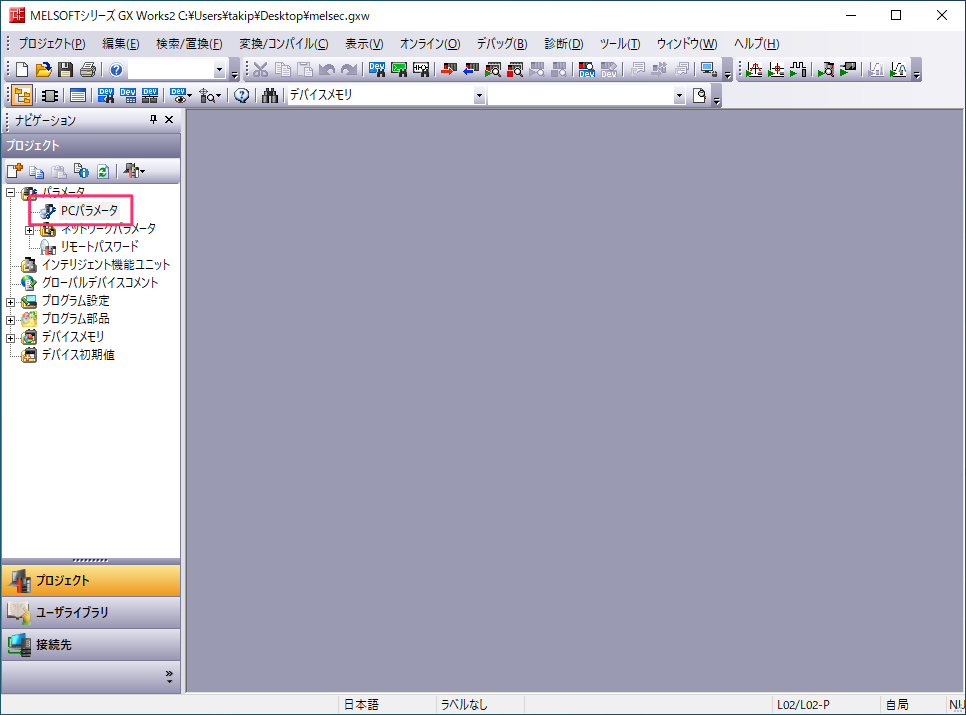Select デバイス初期値 tree item
This screenshot has height=715, width=966.
[78, 355]
